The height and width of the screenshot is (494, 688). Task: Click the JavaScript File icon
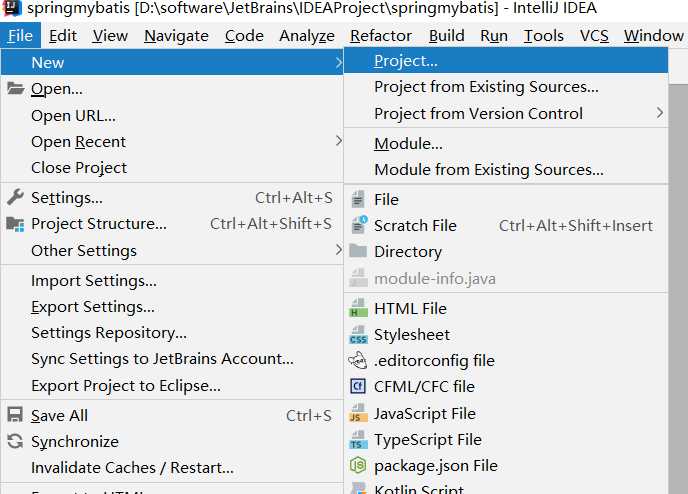358,413
